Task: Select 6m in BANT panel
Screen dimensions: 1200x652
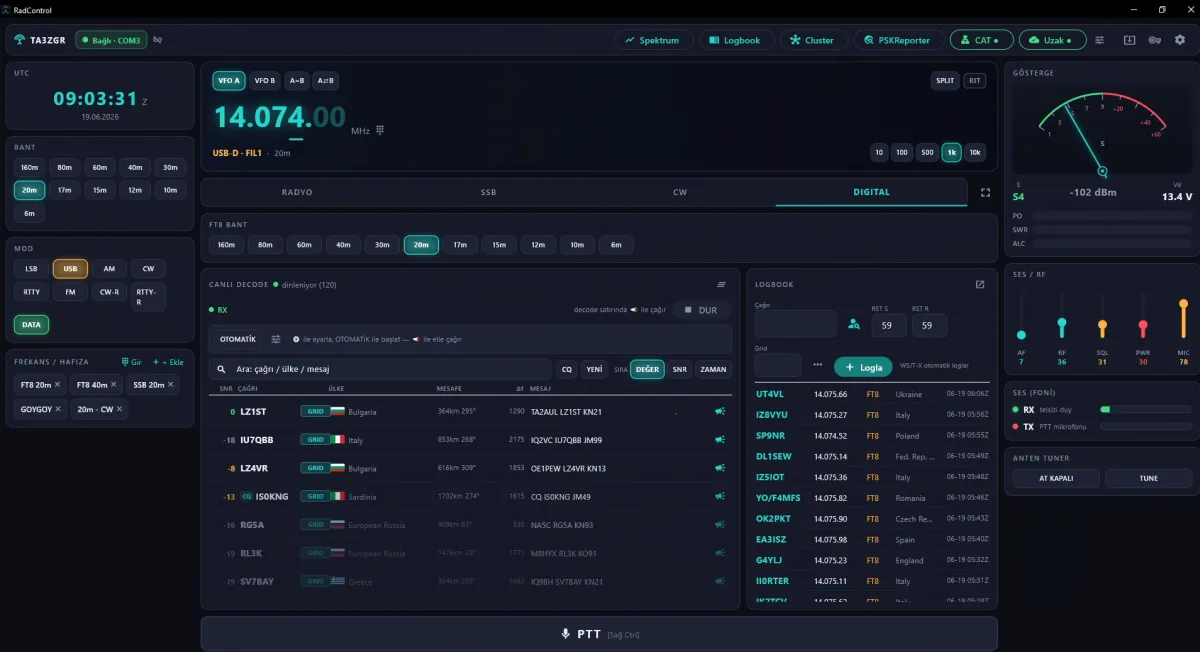Action: [x=29, y=213]
